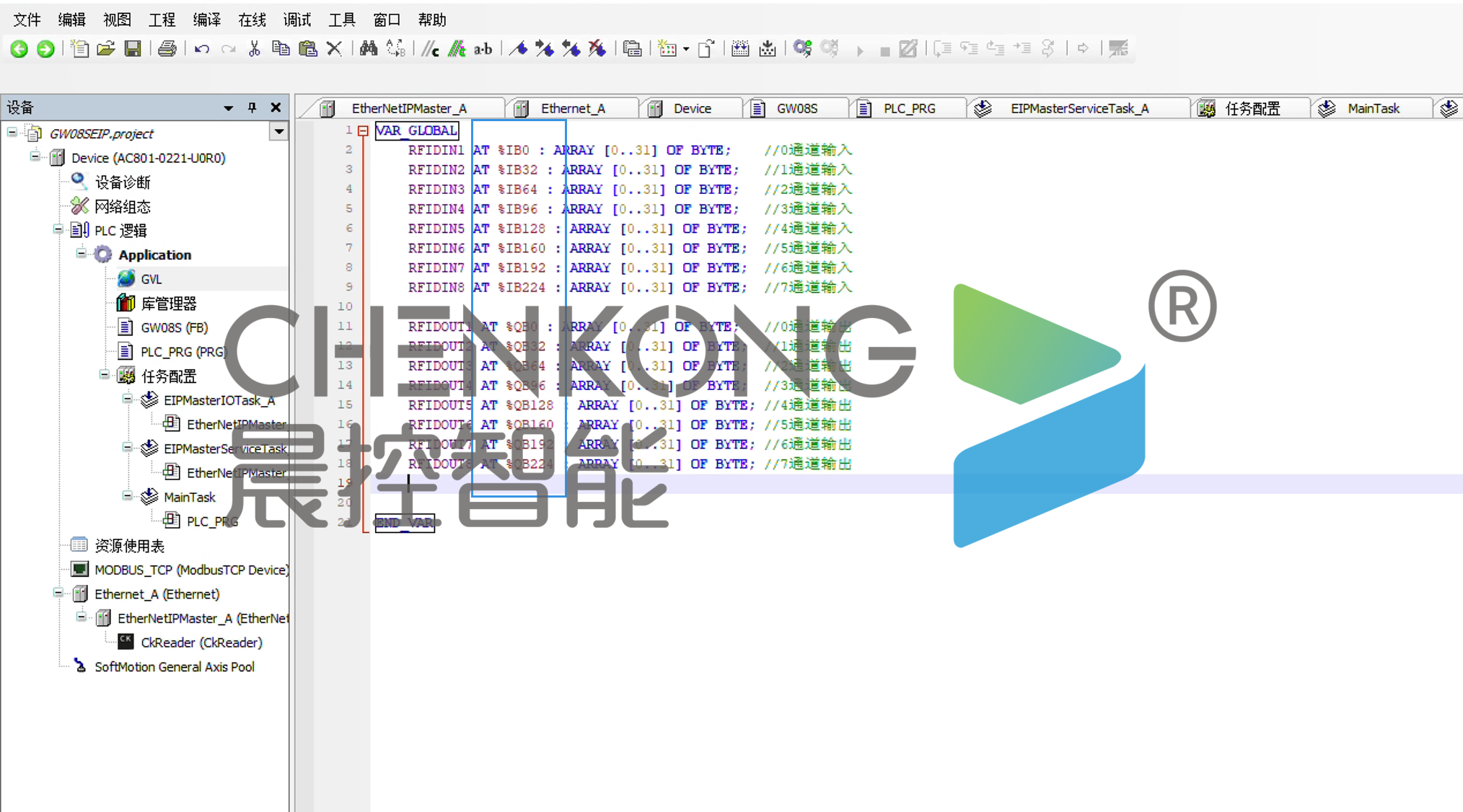The image size is (1463, 812).
Task: Cut the selected text
Action: pyautogui.click(x=254, y=48)
